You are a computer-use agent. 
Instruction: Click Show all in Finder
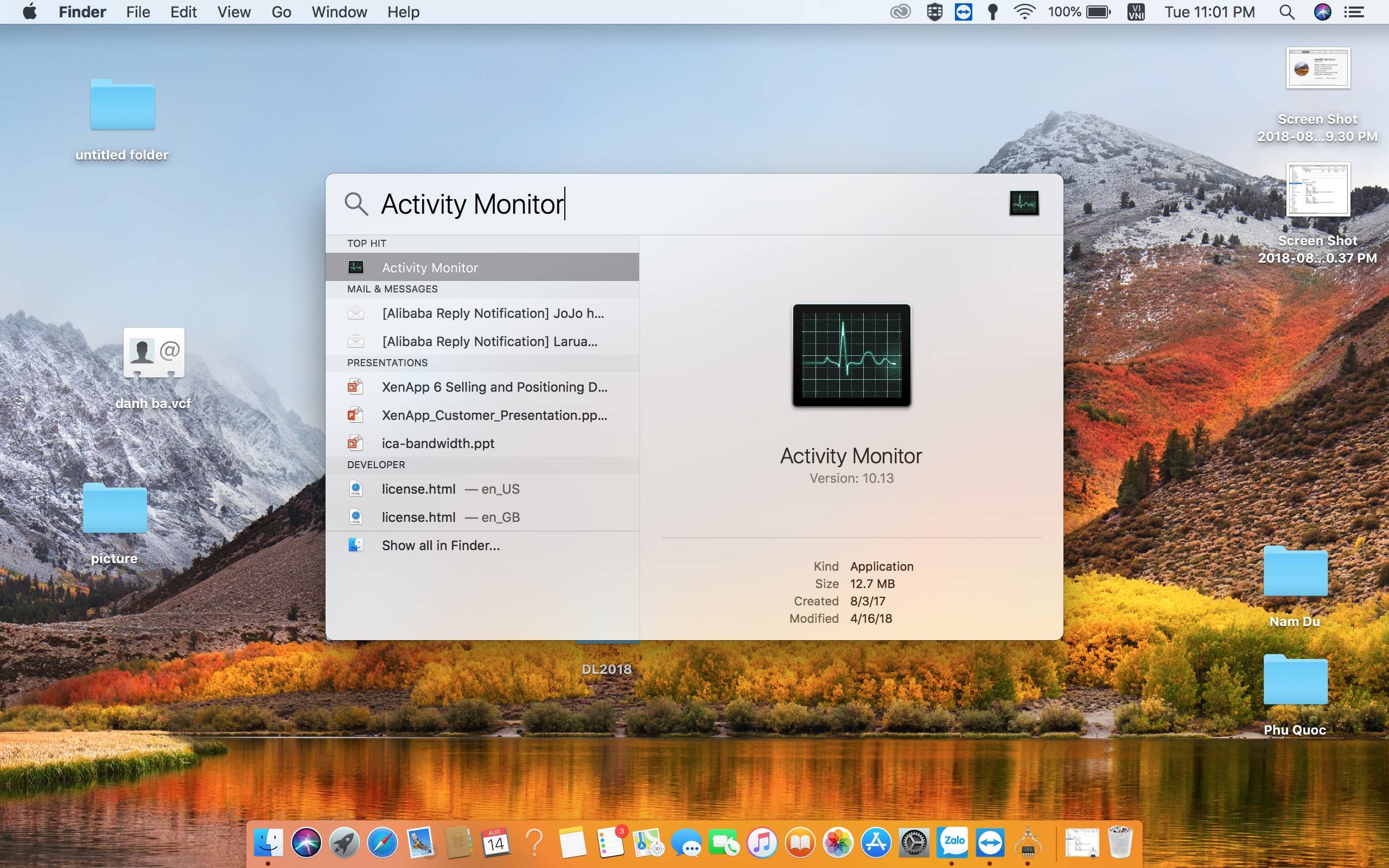coord(482,545)
